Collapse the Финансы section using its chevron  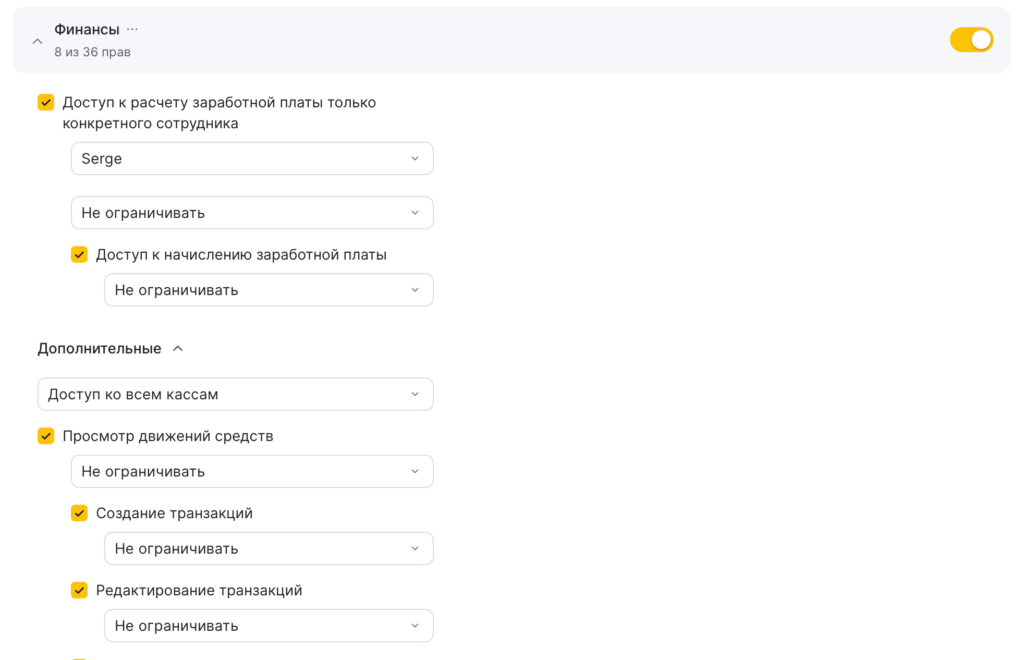click(37, 41)
